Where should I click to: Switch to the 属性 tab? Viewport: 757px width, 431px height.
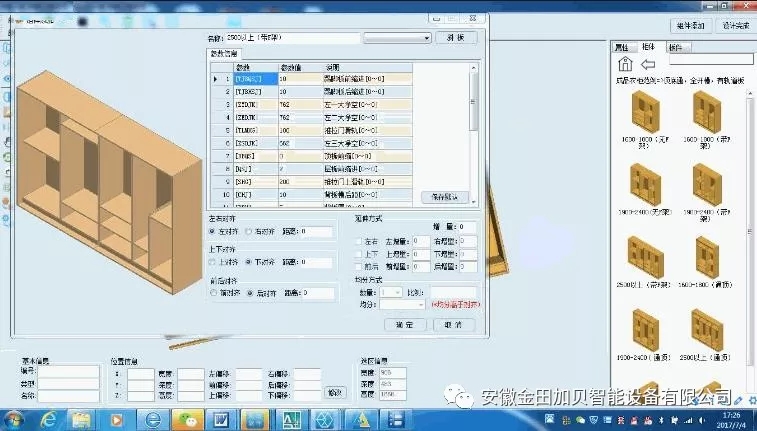621,46
